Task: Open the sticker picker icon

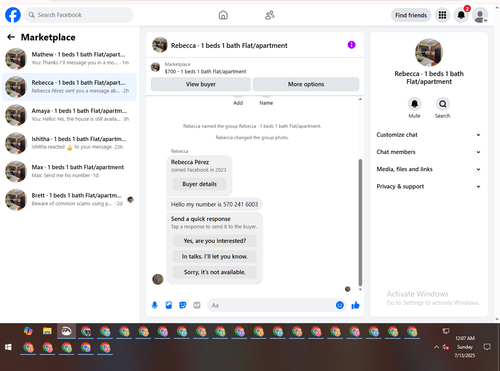Action: click(x=183, y=305)
